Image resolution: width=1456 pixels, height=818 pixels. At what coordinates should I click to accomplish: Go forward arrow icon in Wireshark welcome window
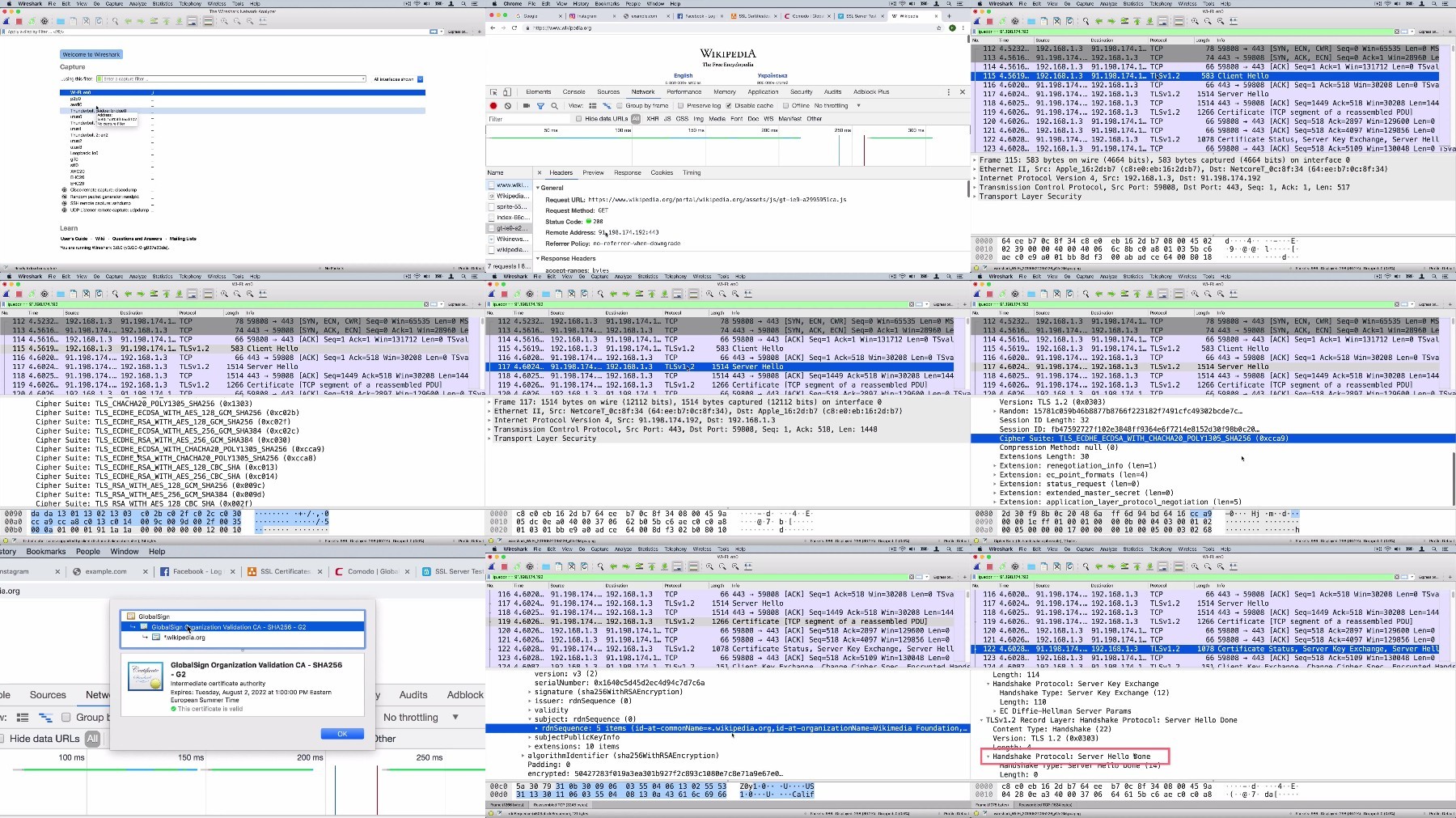click(141, 21)
